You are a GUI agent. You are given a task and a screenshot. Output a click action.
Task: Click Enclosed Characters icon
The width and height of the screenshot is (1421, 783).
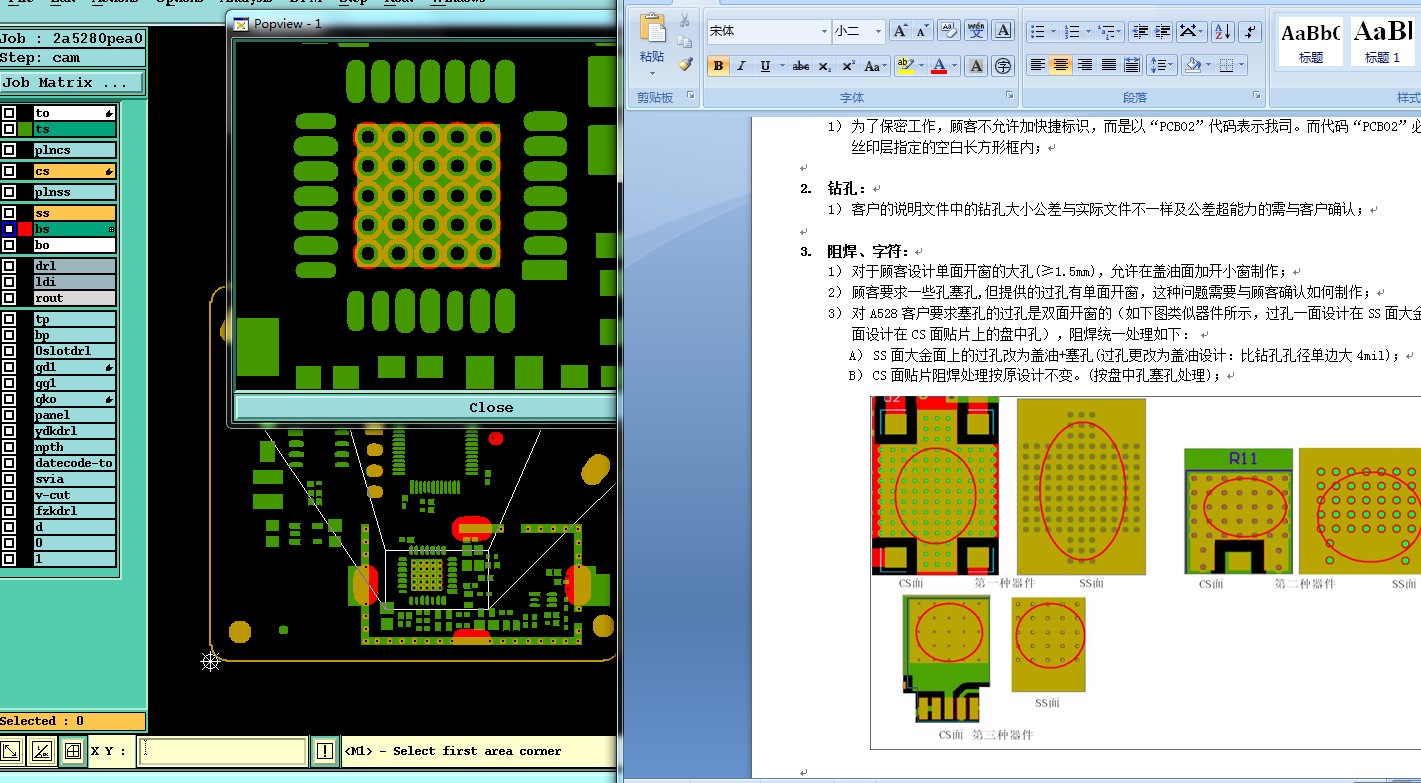pyautogui.click(x=1004, y=66)
